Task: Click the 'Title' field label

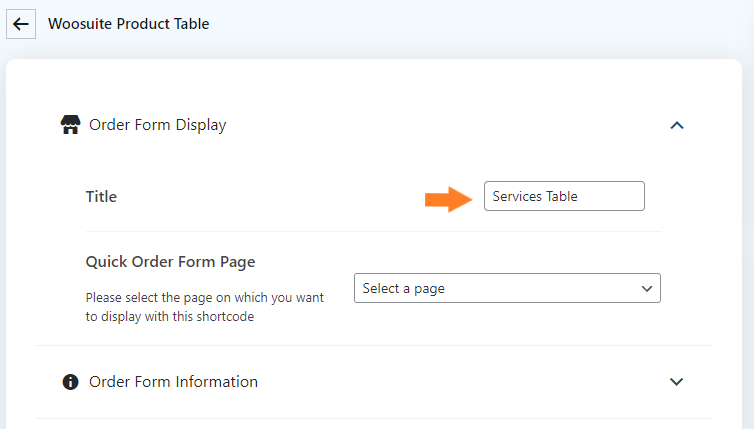Action: click(x=101, y=197)
